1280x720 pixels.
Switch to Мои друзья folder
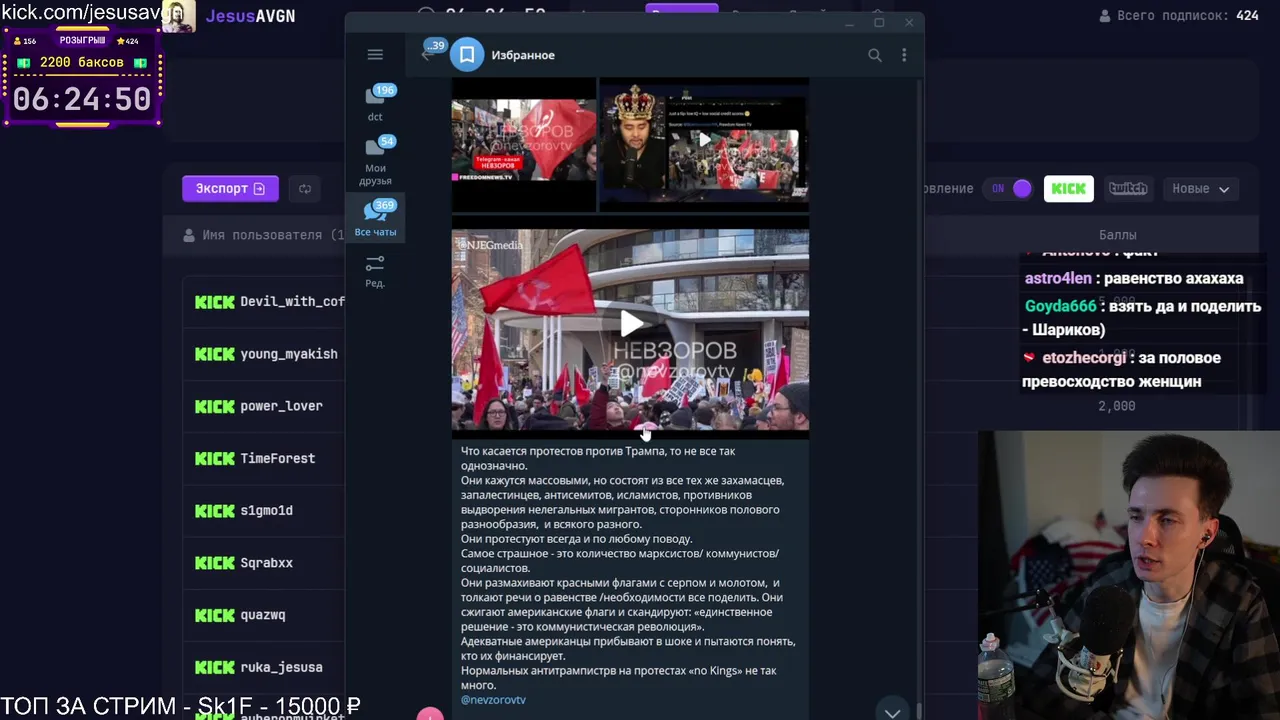(375, 161)
